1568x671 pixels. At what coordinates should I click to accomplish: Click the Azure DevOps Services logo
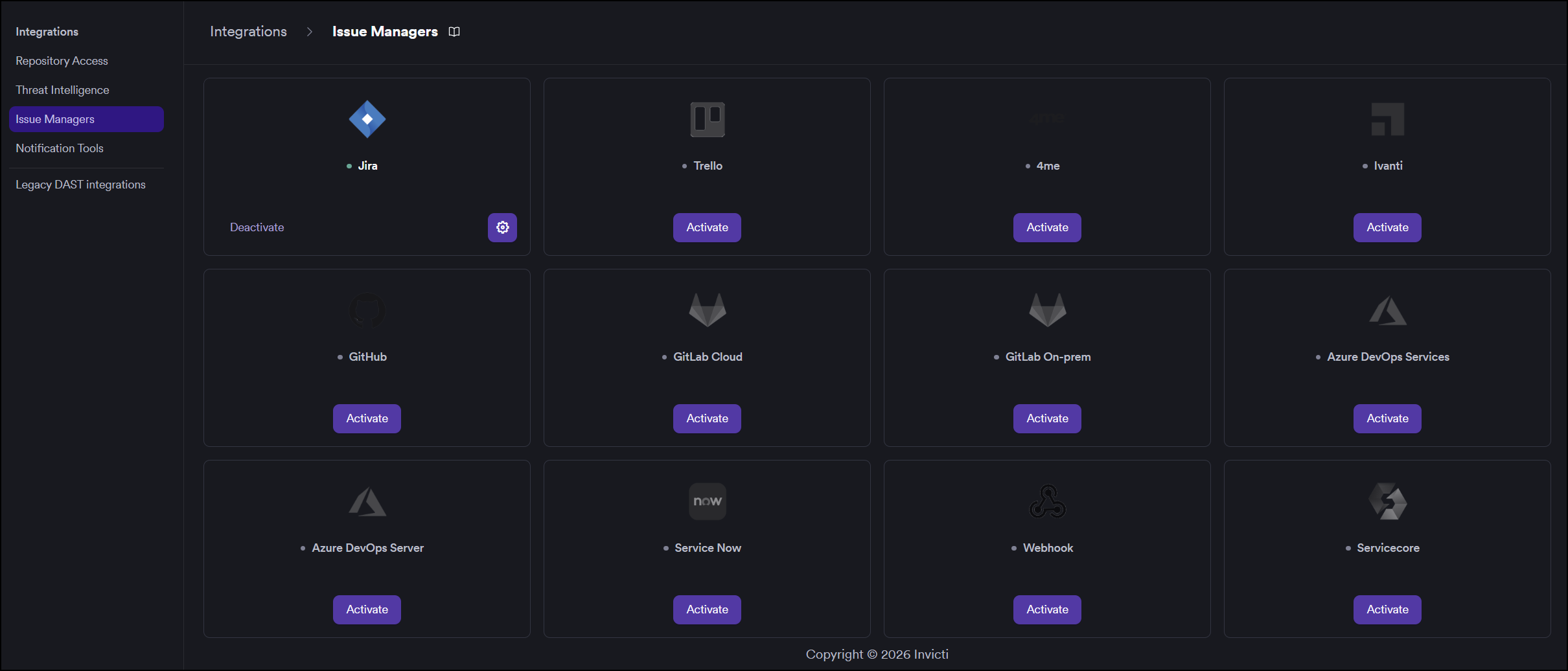[x=1388, y=310]
